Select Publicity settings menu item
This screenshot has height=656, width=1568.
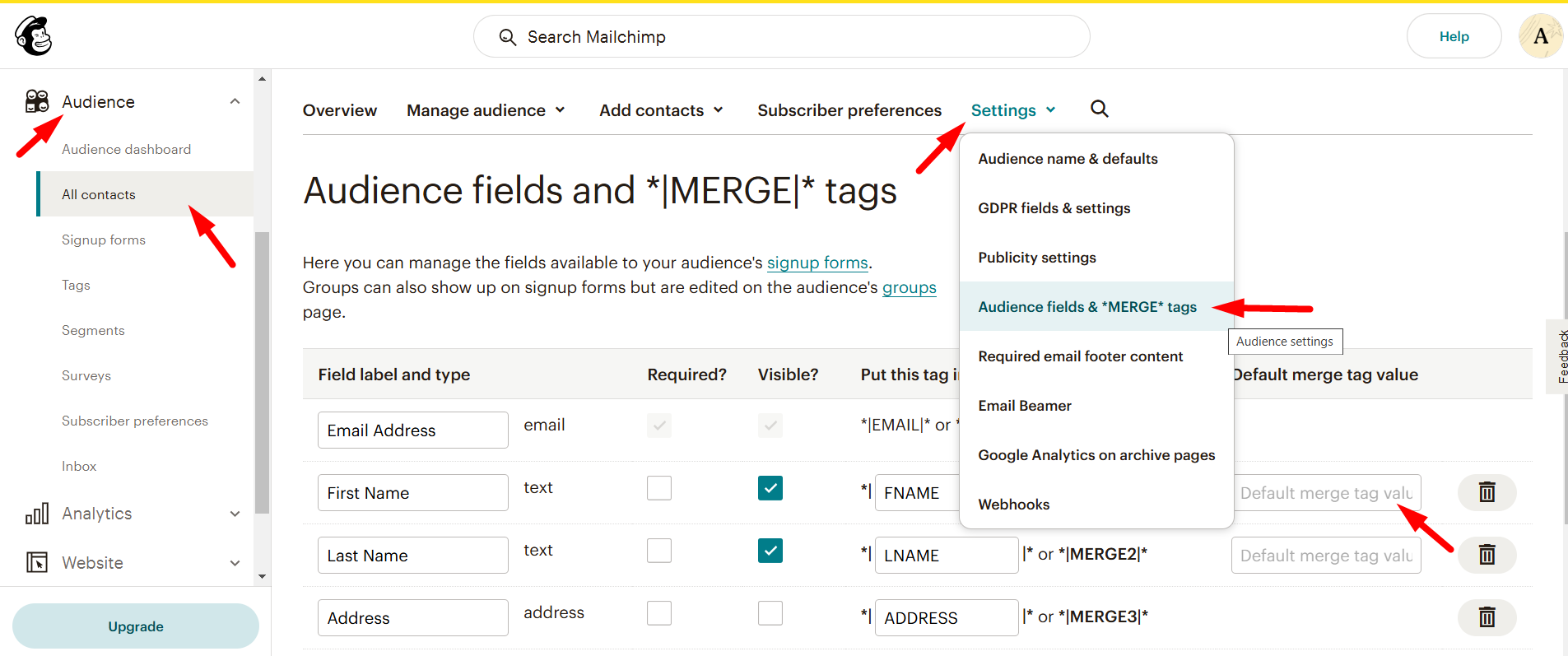coord(1096,258)
